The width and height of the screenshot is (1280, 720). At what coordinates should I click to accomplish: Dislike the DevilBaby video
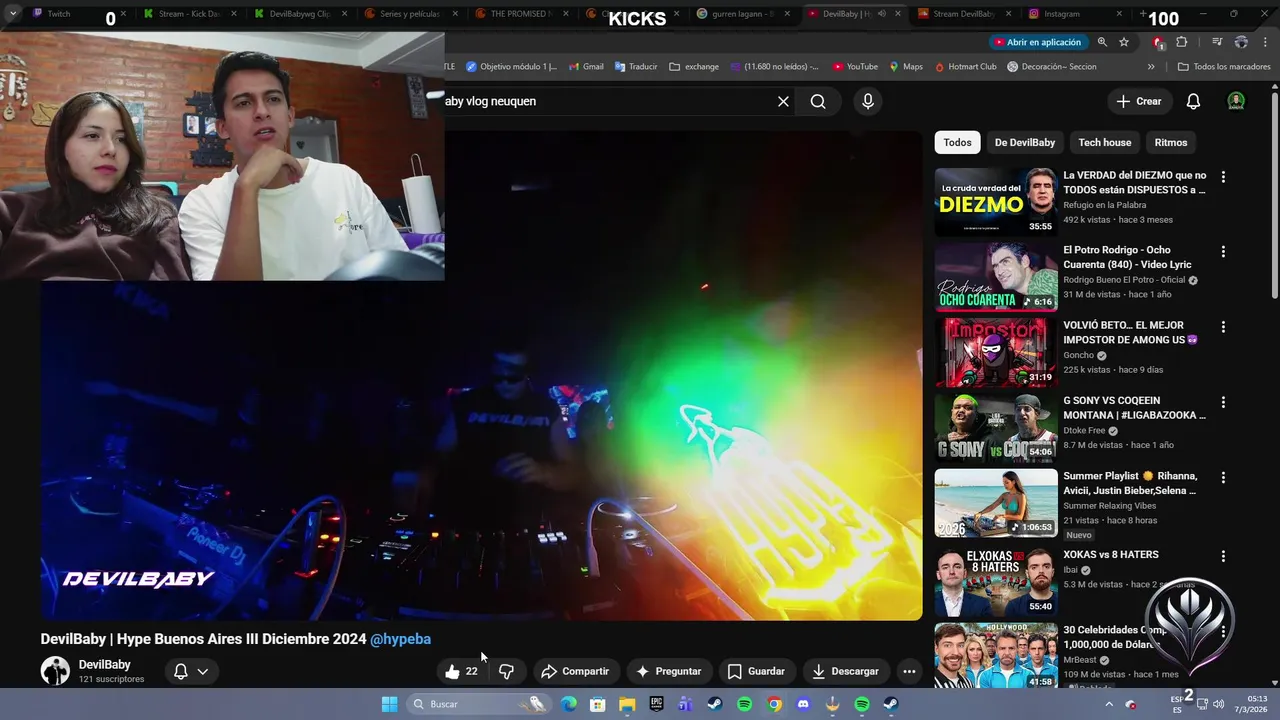[506, 671]
